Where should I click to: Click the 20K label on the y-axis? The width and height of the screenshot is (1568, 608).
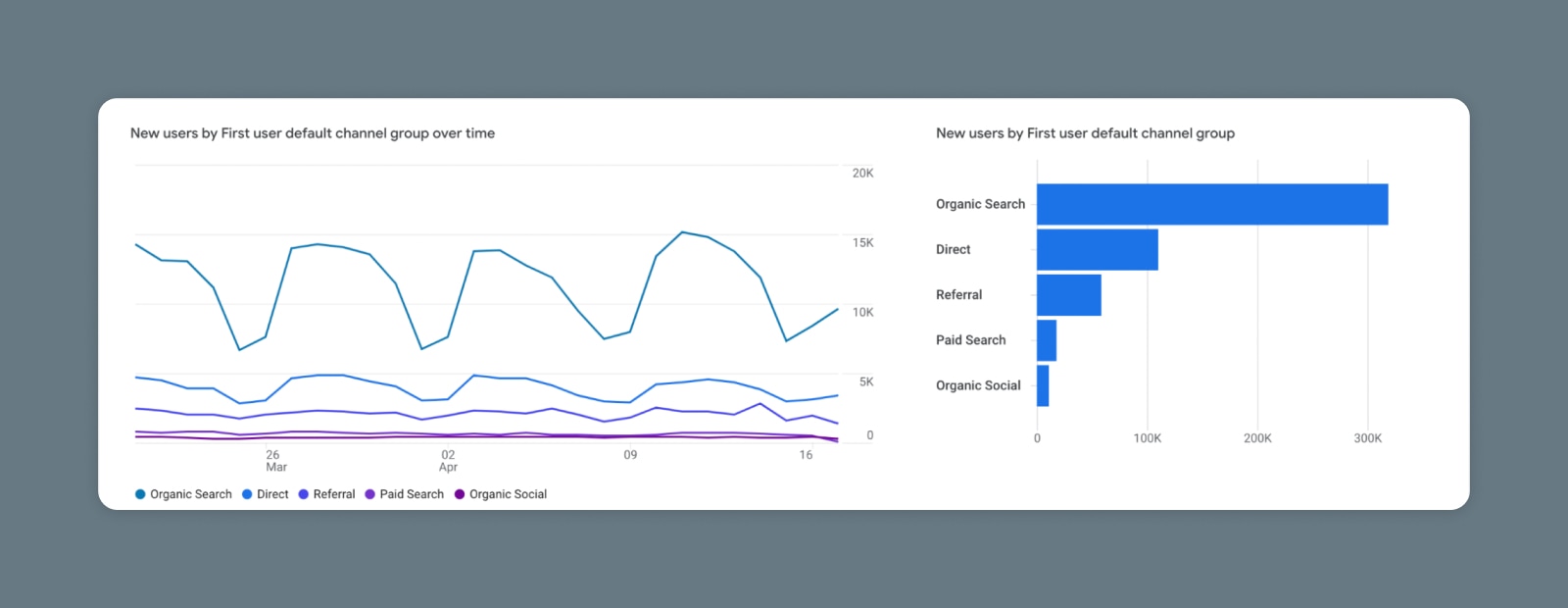[862, 174]
